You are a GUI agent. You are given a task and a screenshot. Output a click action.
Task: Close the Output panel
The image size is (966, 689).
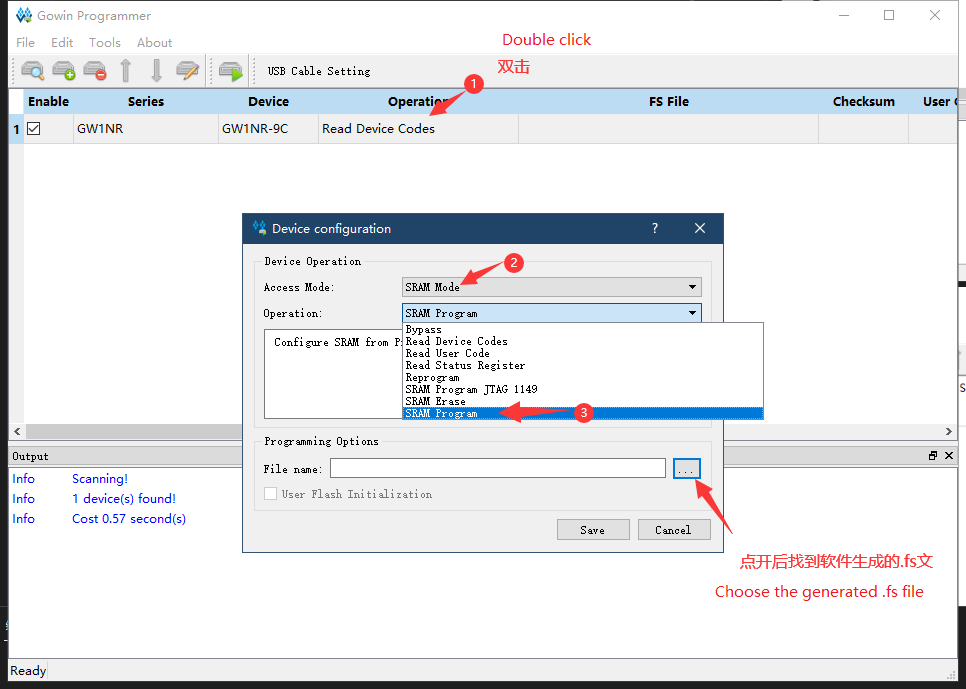(949, 455)
